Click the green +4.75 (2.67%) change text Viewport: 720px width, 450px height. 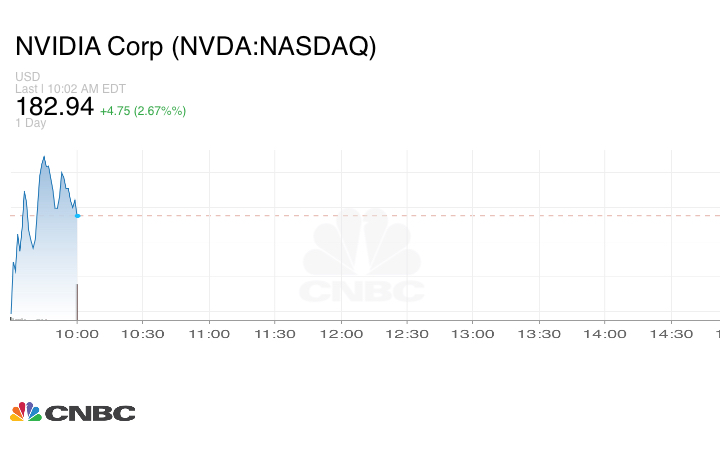(143, 110)
